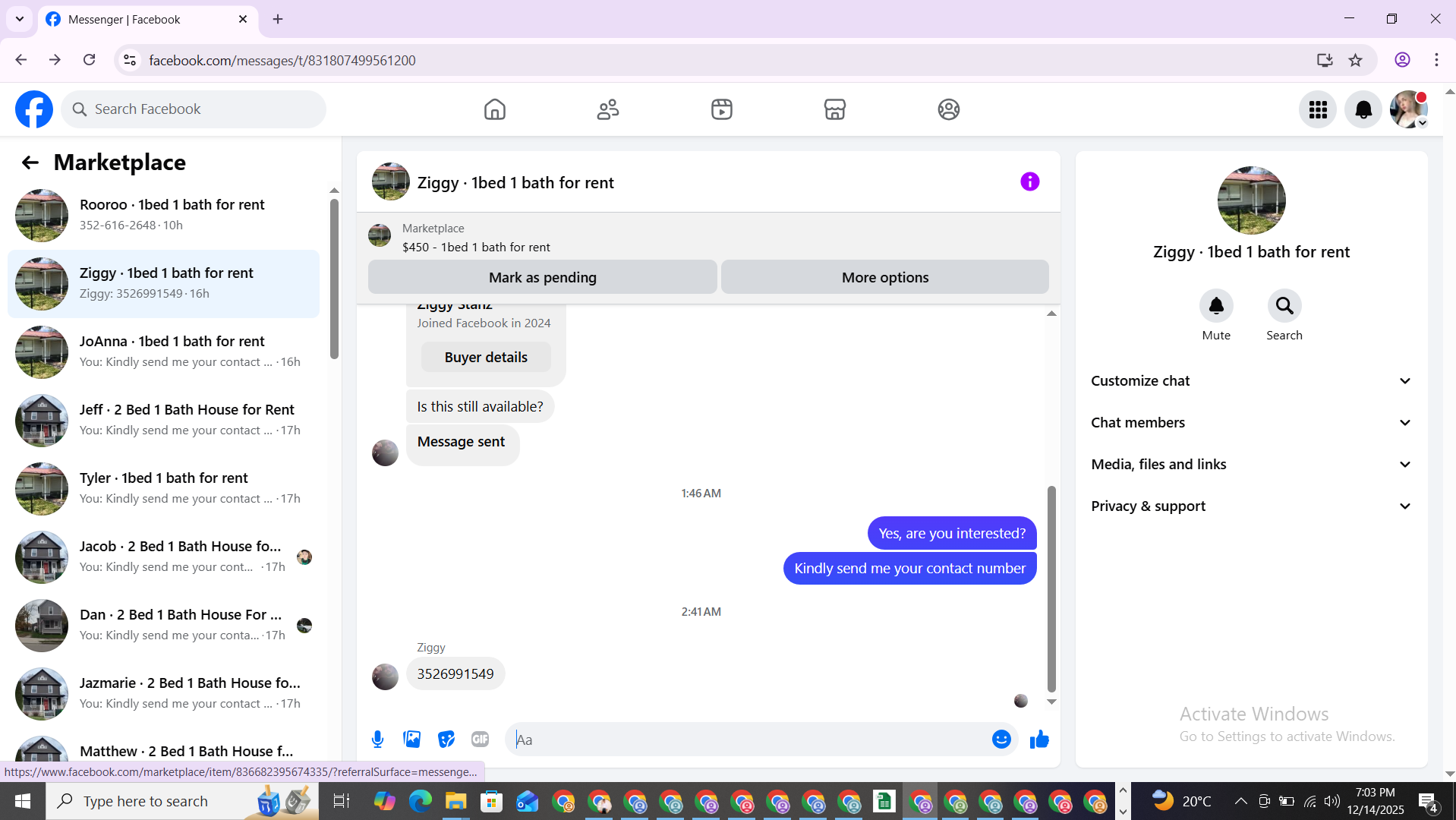
Task: Open the Jeff 2 Bed 1 Bath conversation
Action: coord(163,421)
